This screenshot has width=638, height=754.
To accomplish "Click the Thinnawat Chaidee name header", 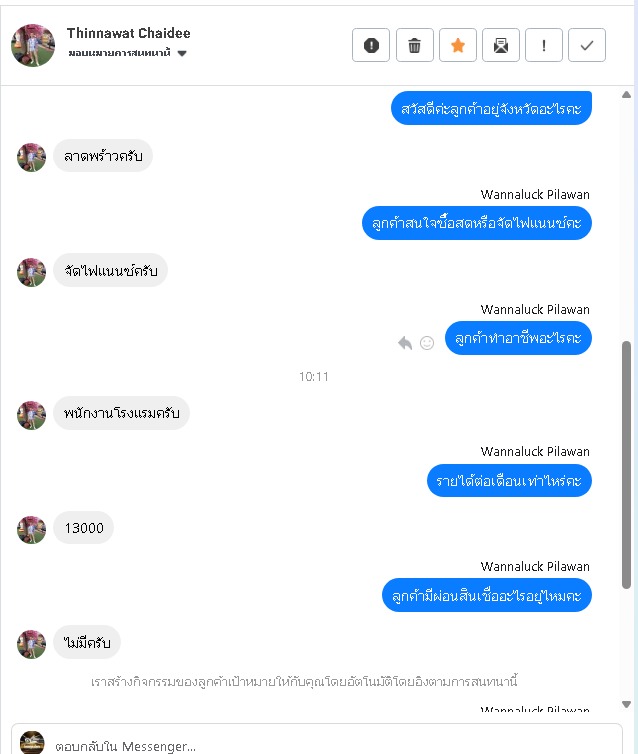I will (128, 33).
